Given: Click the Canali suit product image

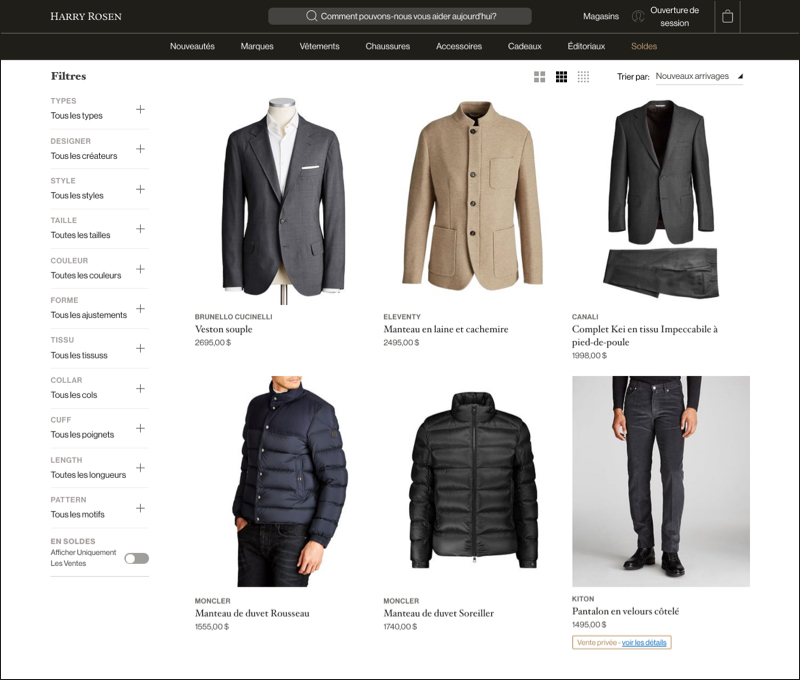Looking at the screenshot, I should (661, 199).
